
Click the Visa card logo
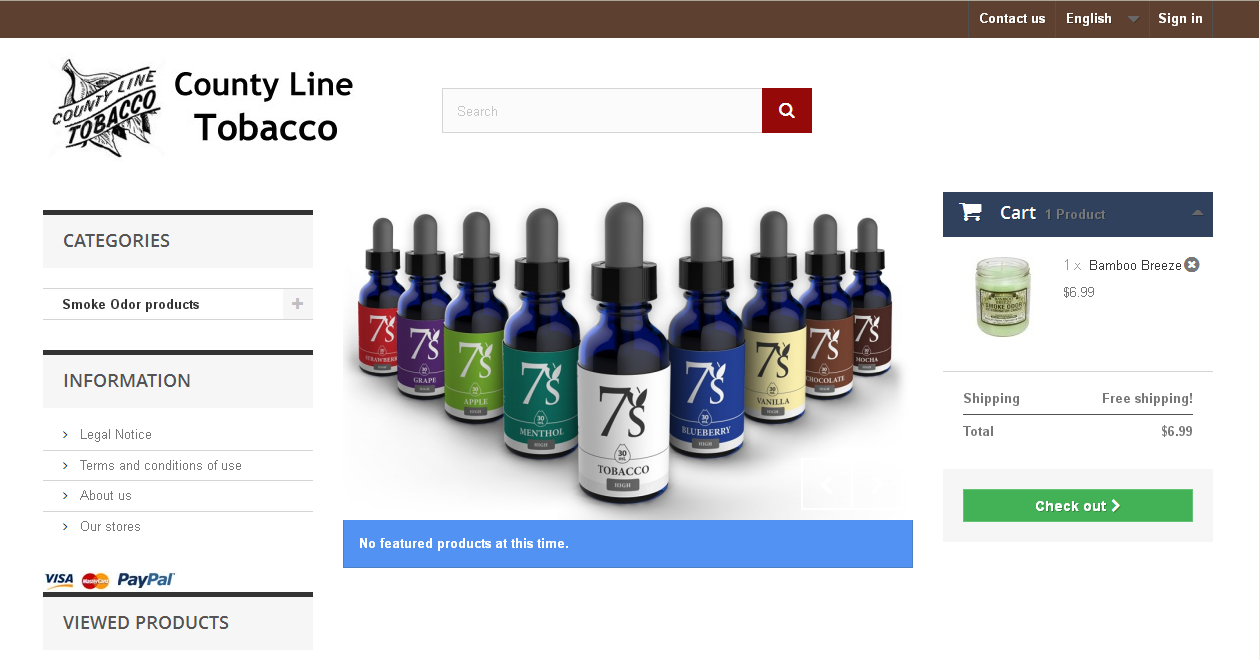tap(59, 579)
